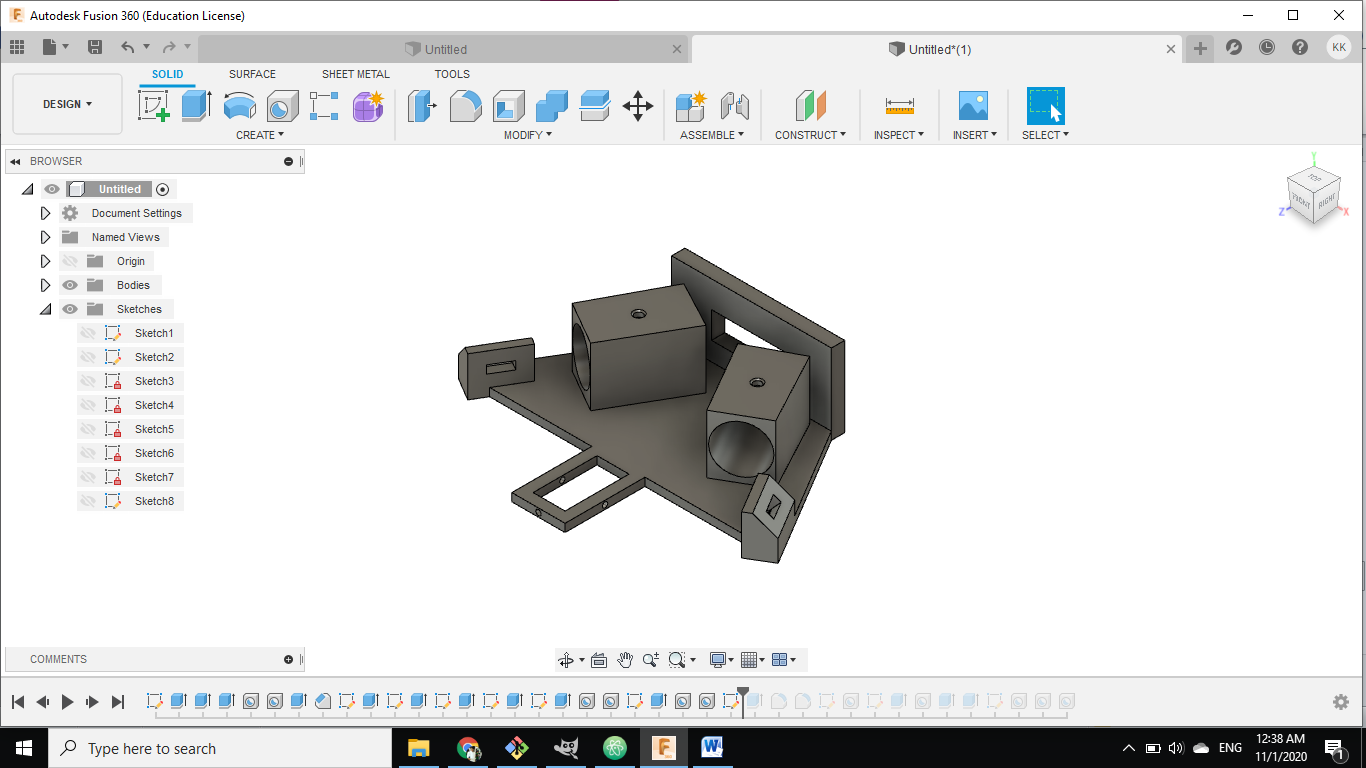
Task: Open the DESIGN workspace dropdown
Action: 67,104
